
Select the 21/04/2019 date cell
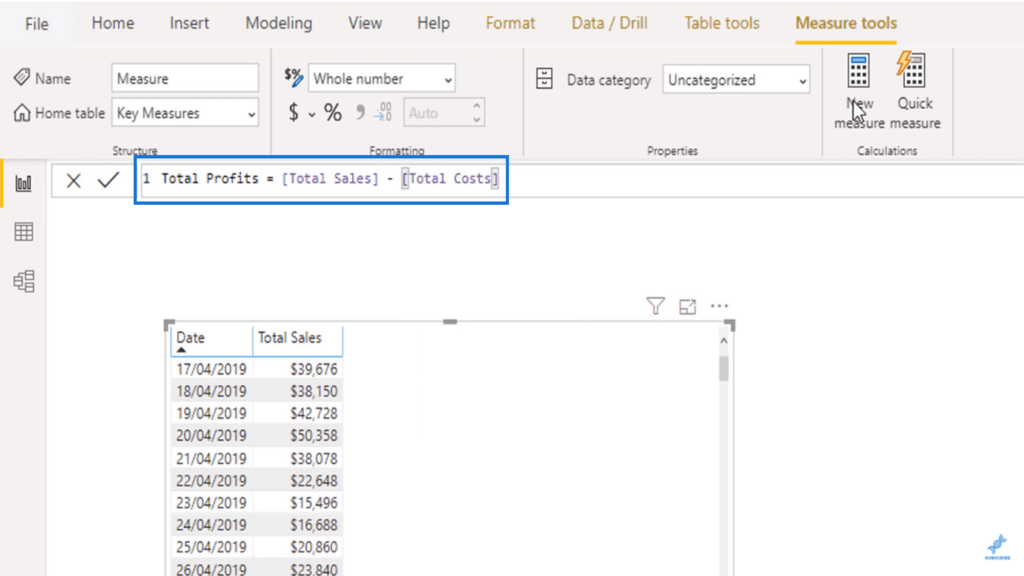point(211,458)
